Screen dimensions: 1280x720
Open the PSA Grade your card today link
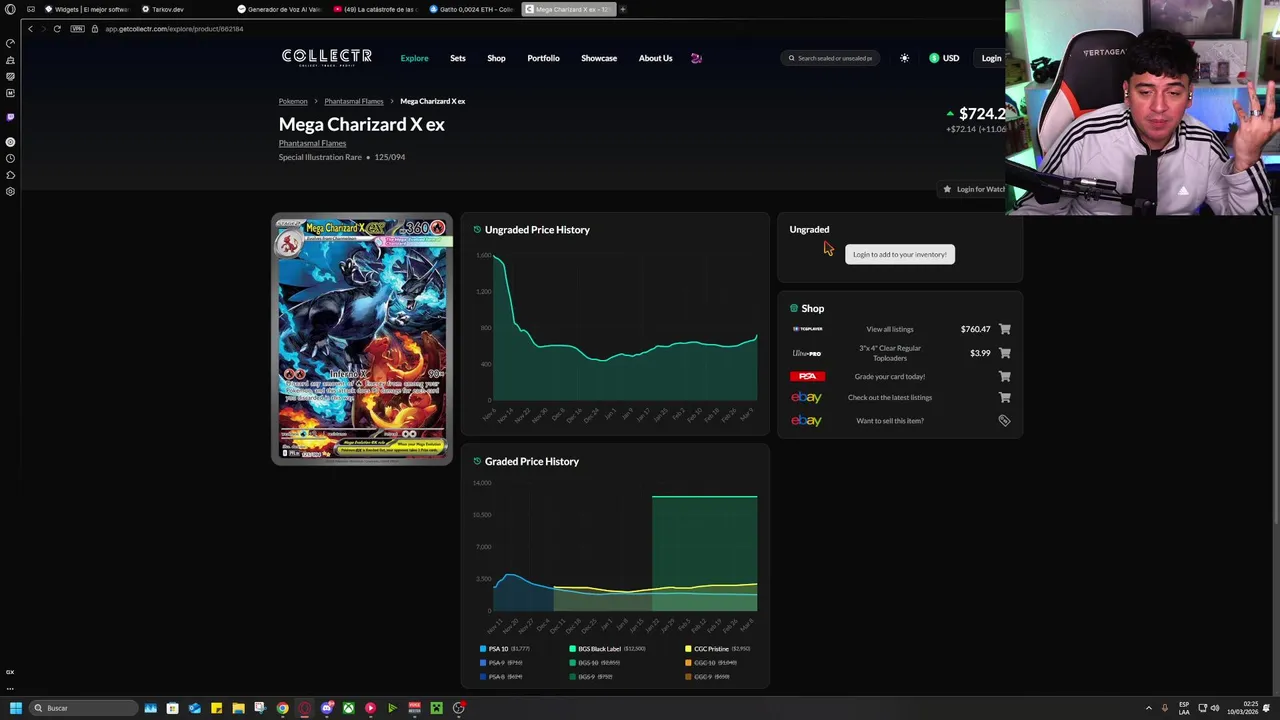click(x=889, y=377)
